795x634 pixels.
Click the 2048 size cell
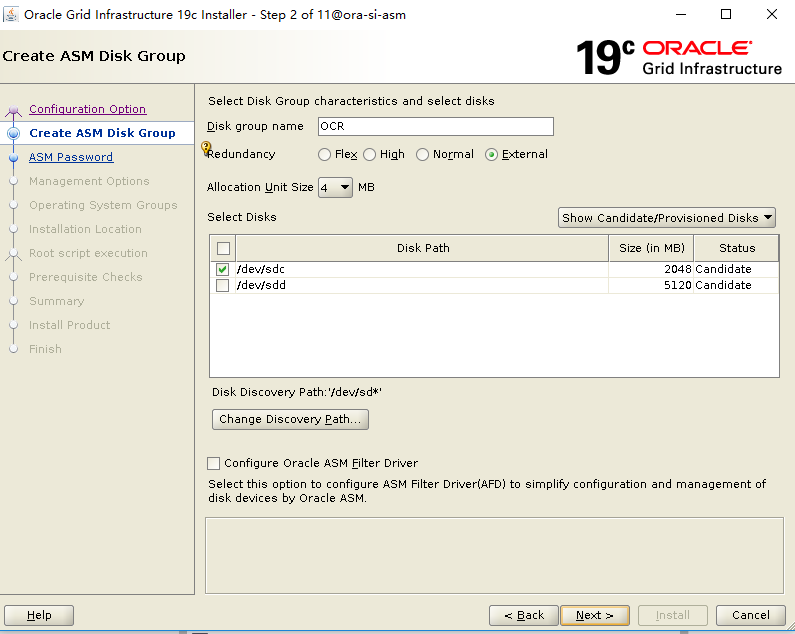652,269
